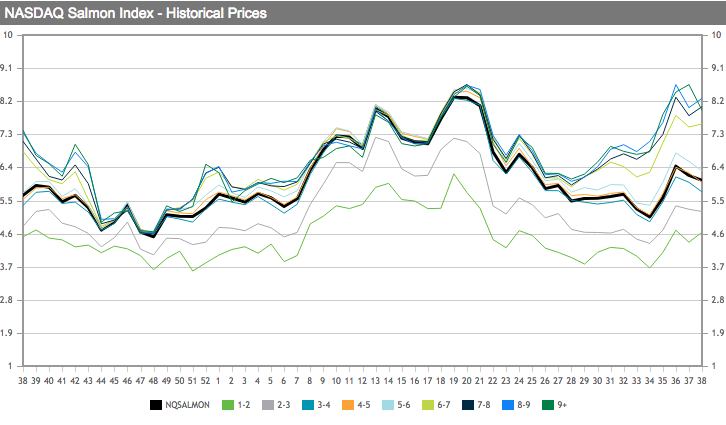This screenshot has width=726, height=425.
Task: Click the right y-axis value 8.2
Action: point(718,101)
